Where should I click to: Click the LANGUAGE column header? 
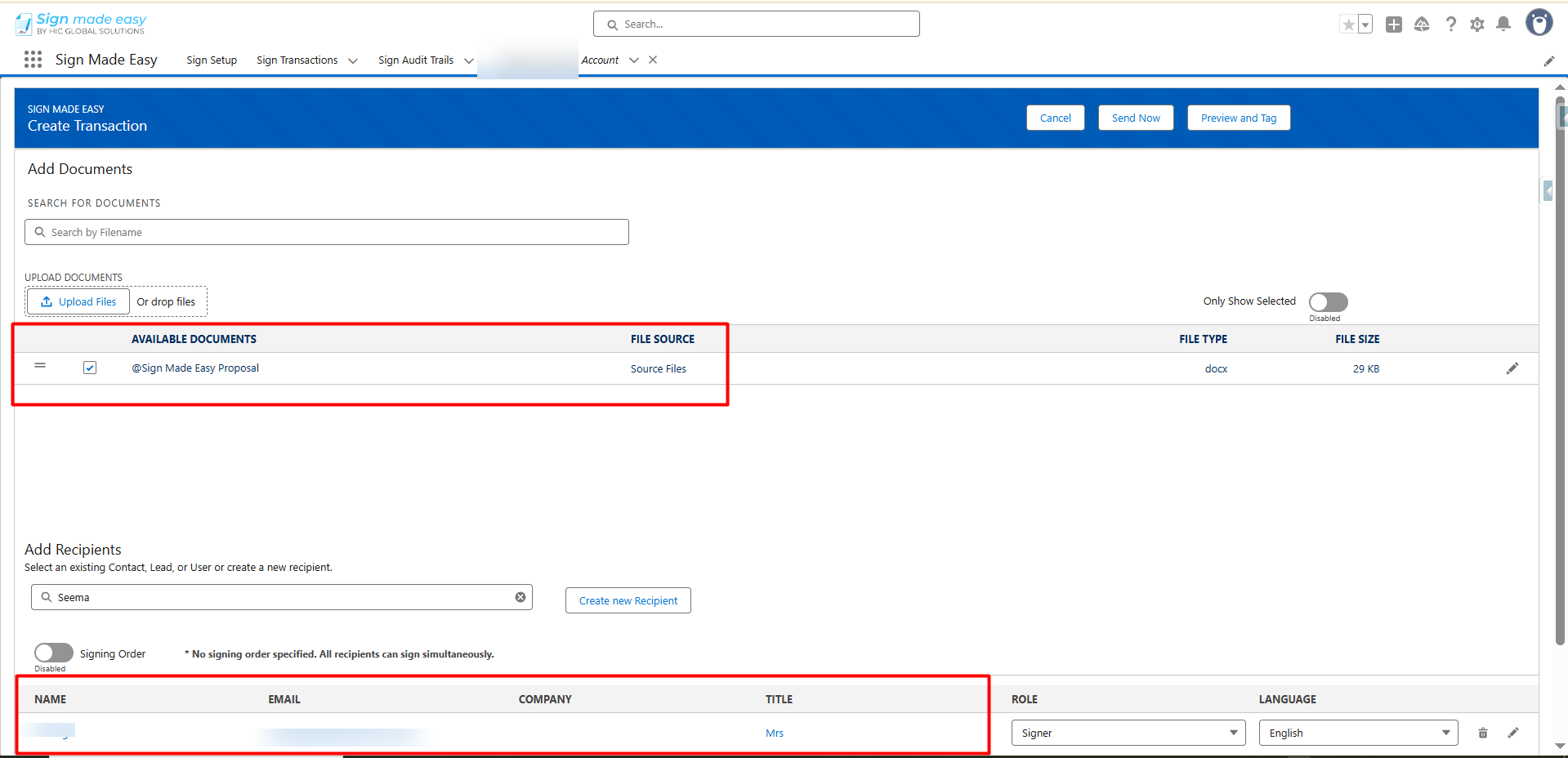coord(1288,699)
